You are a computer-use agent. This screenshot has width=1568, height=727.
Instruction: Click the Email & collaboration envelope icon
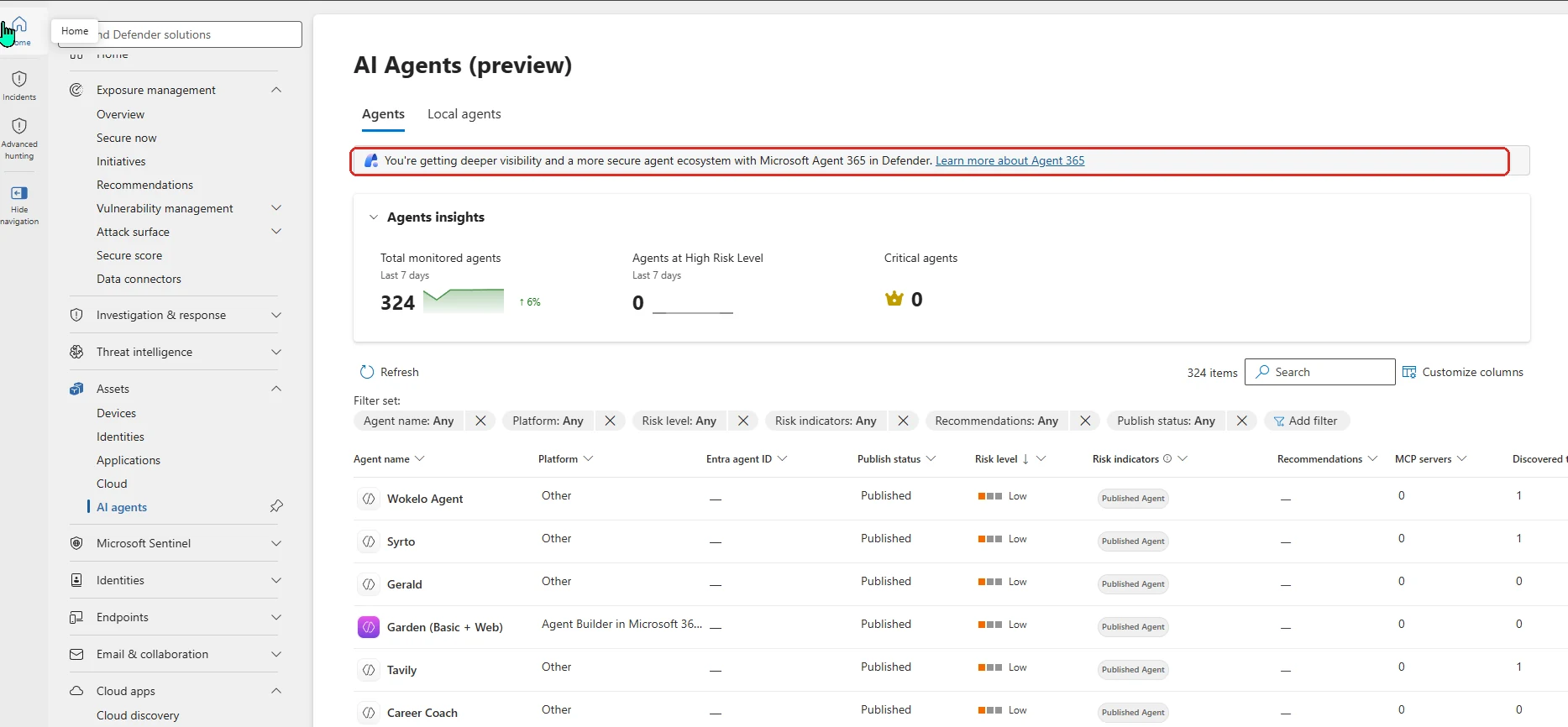pyautogui.click(x=76, y=654)
